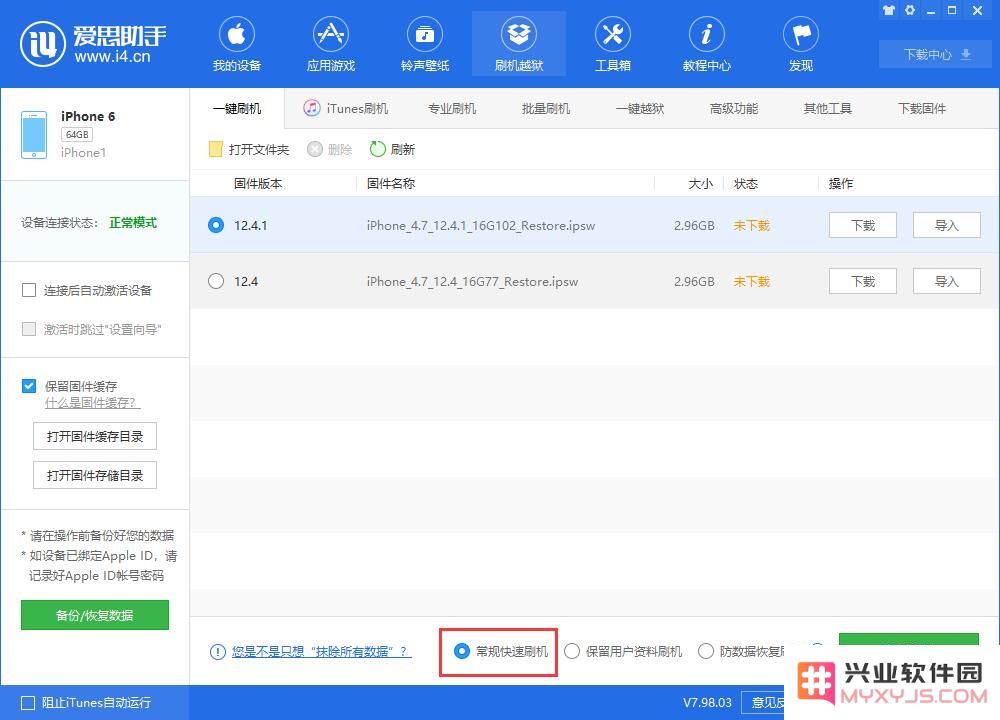Open 我的设备 (My Device) section

click(x=237, y=43)
